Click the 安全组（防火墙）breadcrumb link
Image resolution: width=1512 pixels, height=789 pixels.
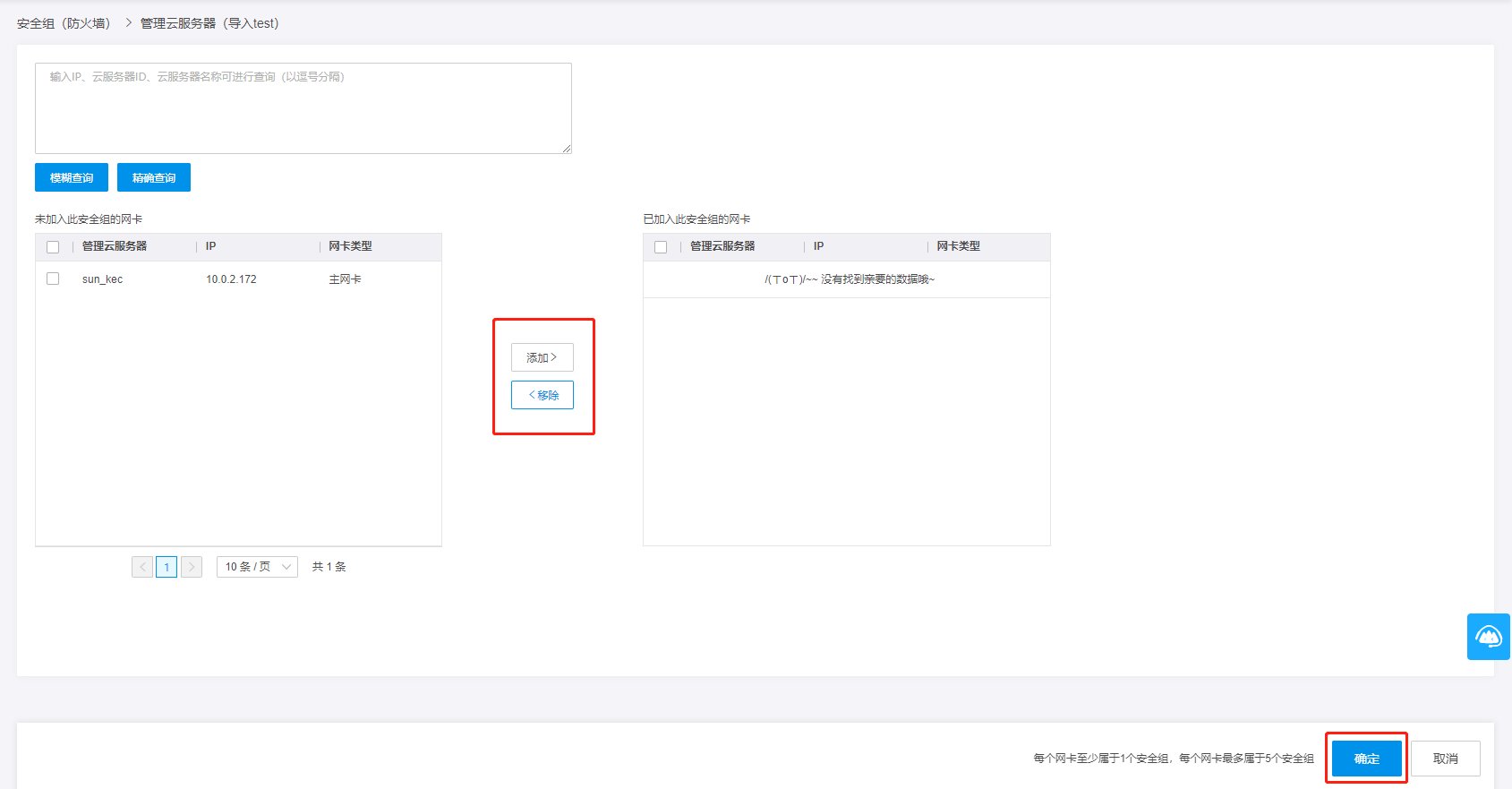click(64, 23)
